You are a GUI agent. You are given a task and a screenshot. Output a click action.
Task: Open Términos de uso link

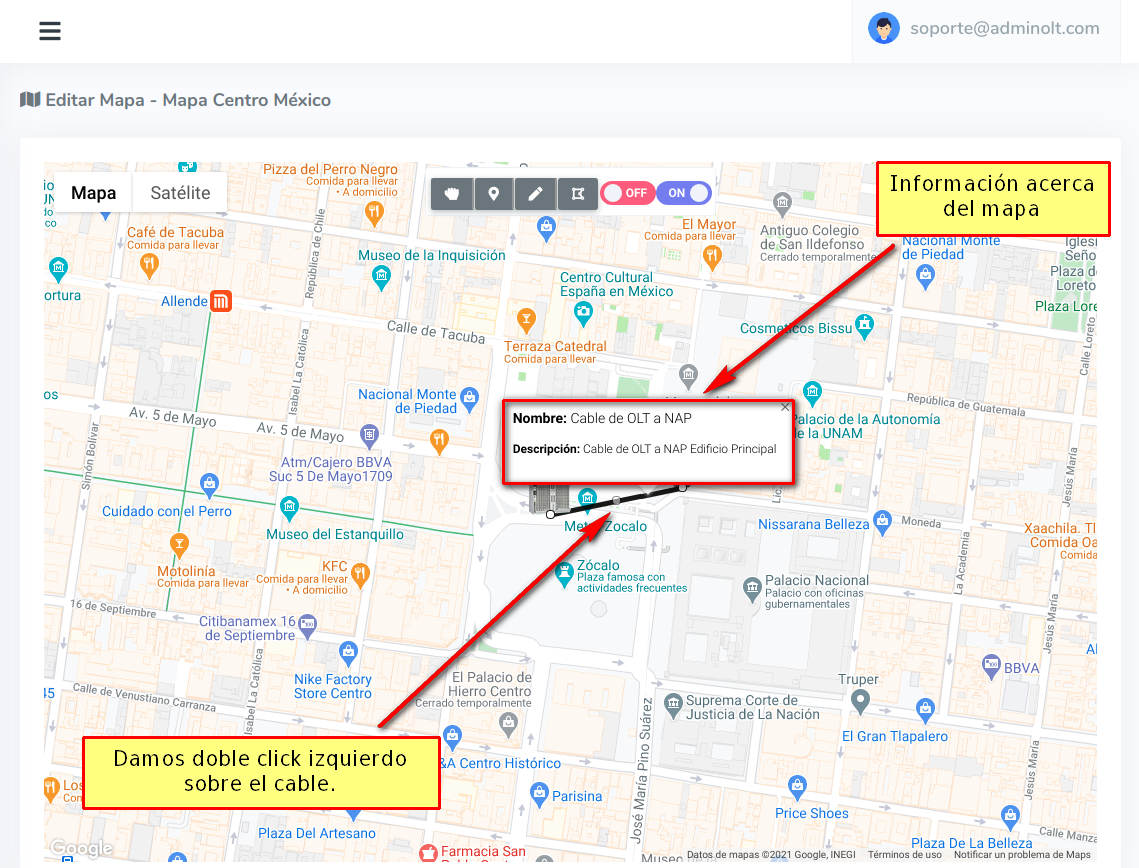click(x=904, y=855)
